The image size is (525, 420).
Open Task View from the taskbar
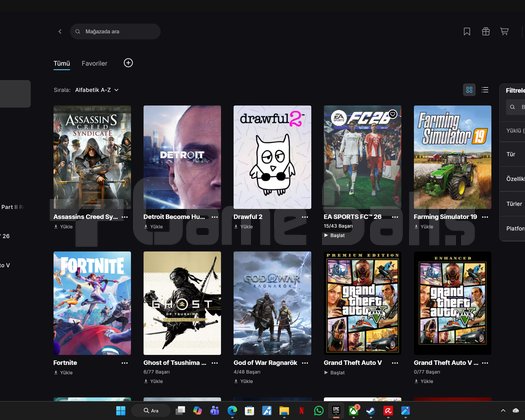click(x=180, y=411)
